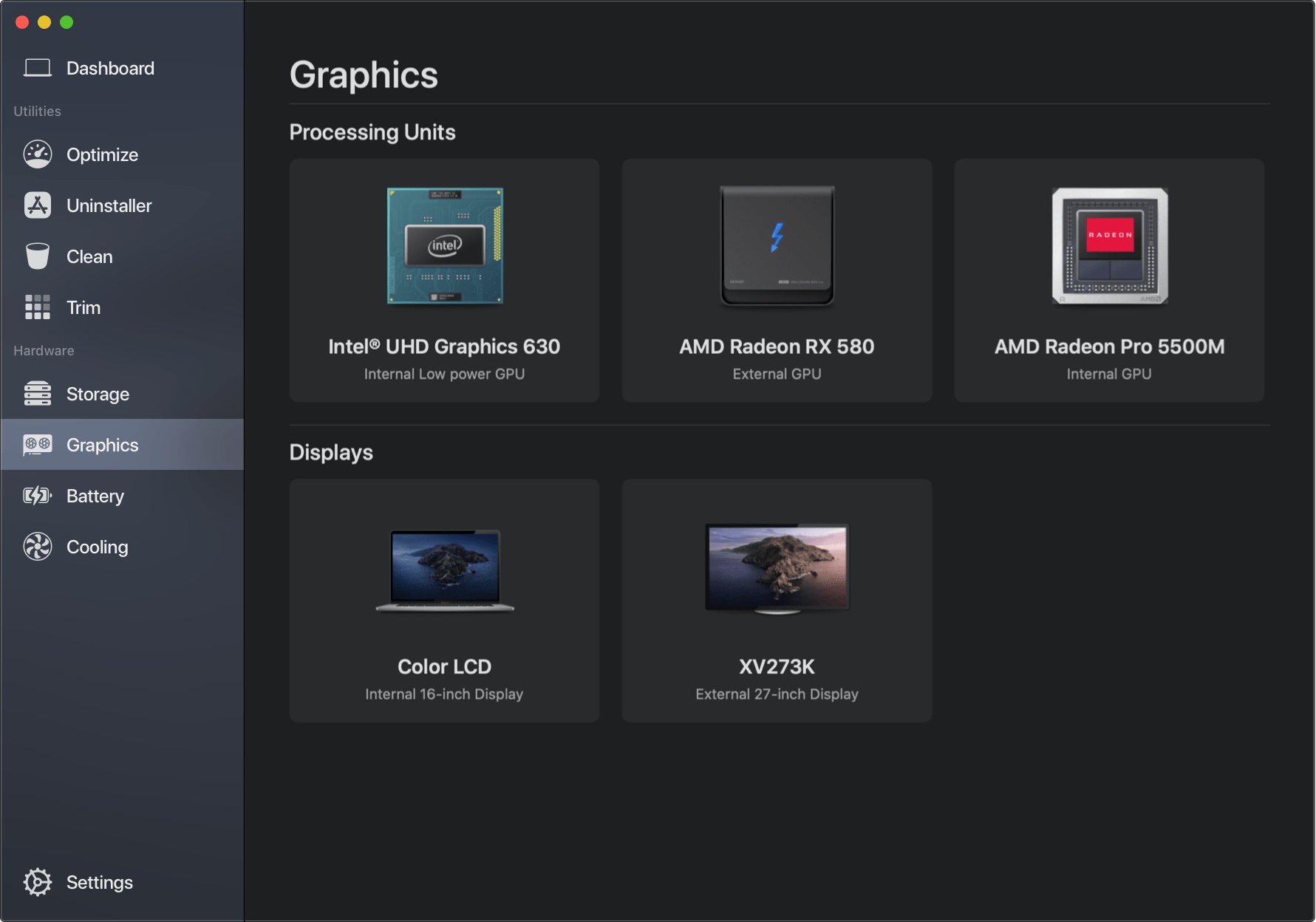Click the Battery charging icon
The image size is (1316, 922).
point(37,496)
